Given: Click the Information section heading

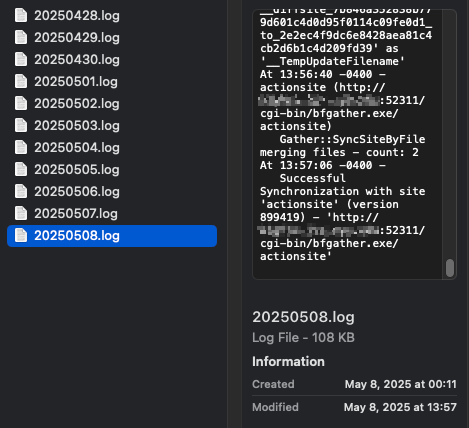Looking at the screenshot, I should [x=288, y=362].
